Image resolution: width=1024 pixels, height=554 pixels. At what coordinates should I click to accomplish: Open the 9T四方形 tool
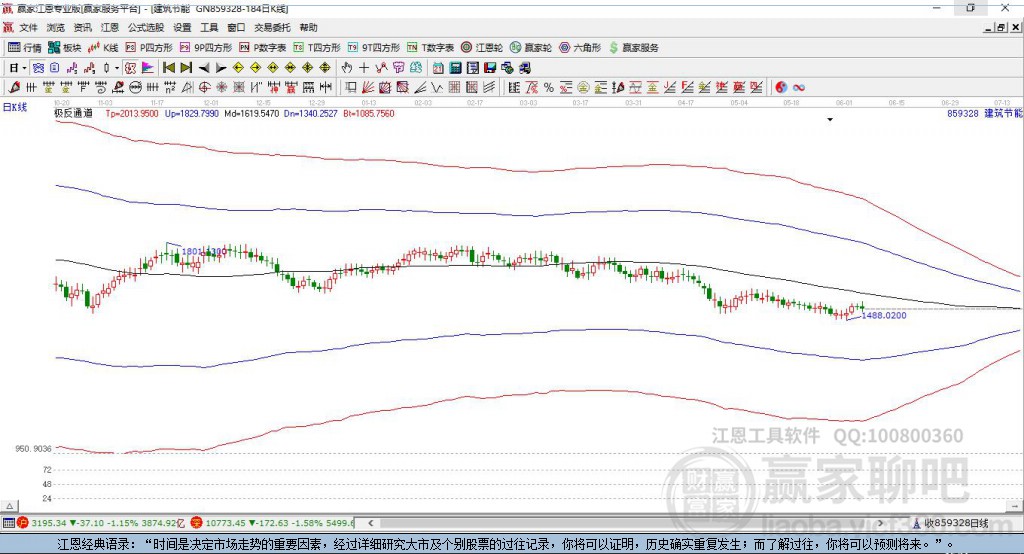tap(374, 48)
